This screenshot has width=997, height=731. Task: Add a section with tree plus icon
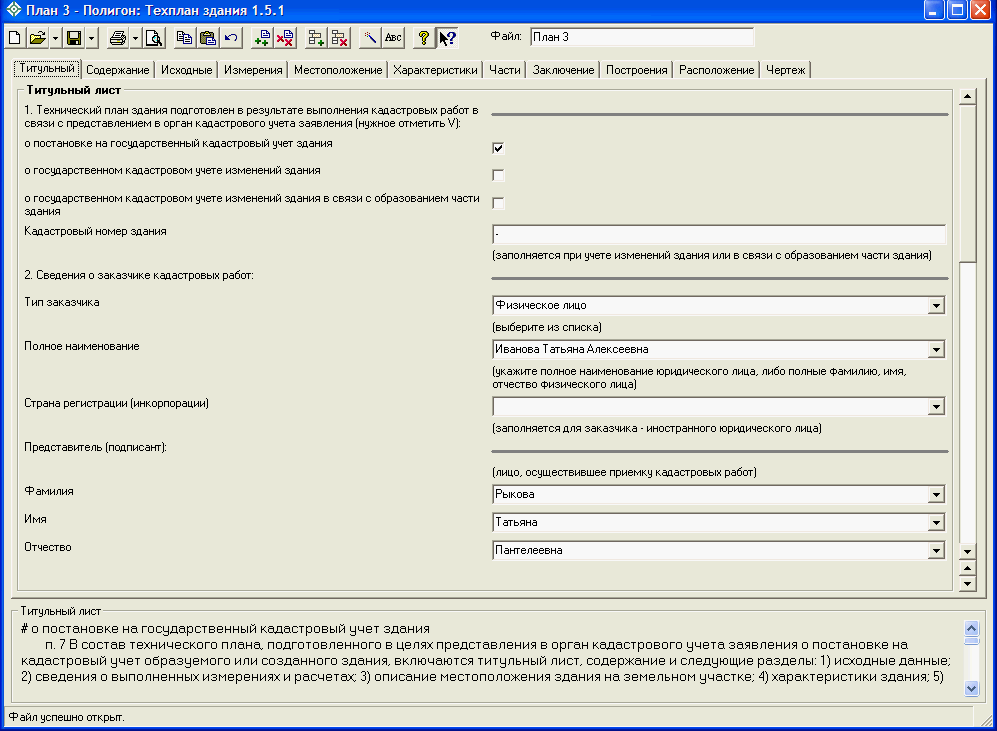(316, 38)
